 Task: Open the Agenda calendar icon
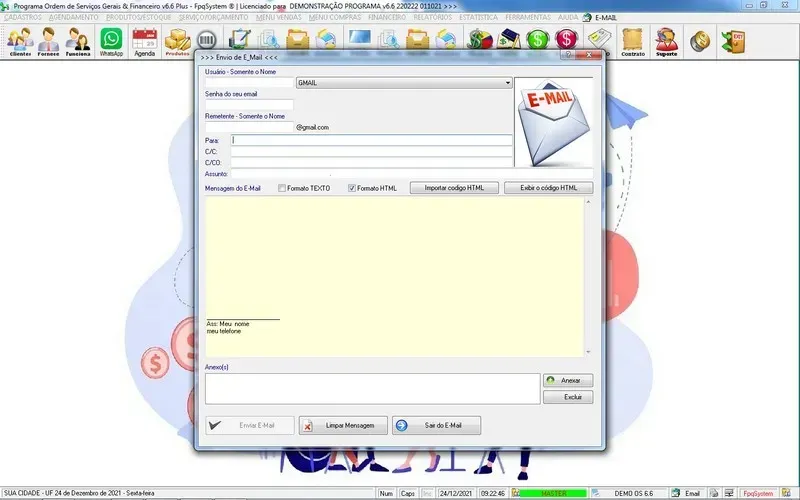(x=145, y=41)
